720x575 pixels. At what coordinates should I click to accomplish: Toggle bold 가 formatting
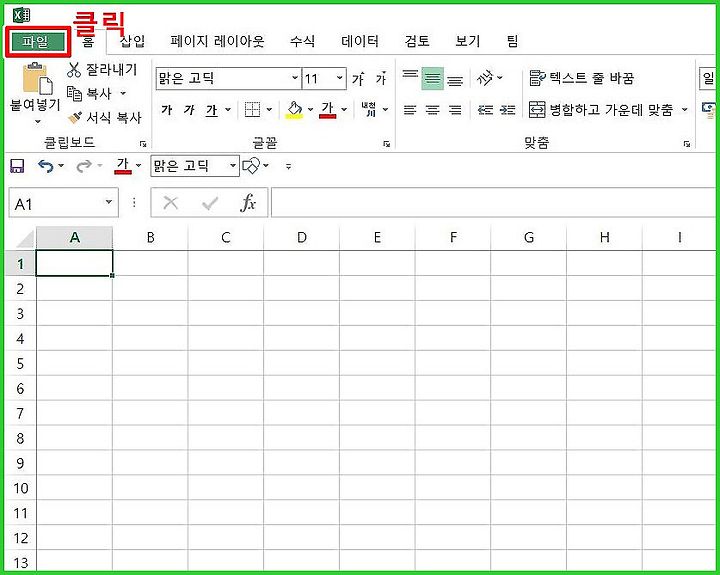point(167,110)
